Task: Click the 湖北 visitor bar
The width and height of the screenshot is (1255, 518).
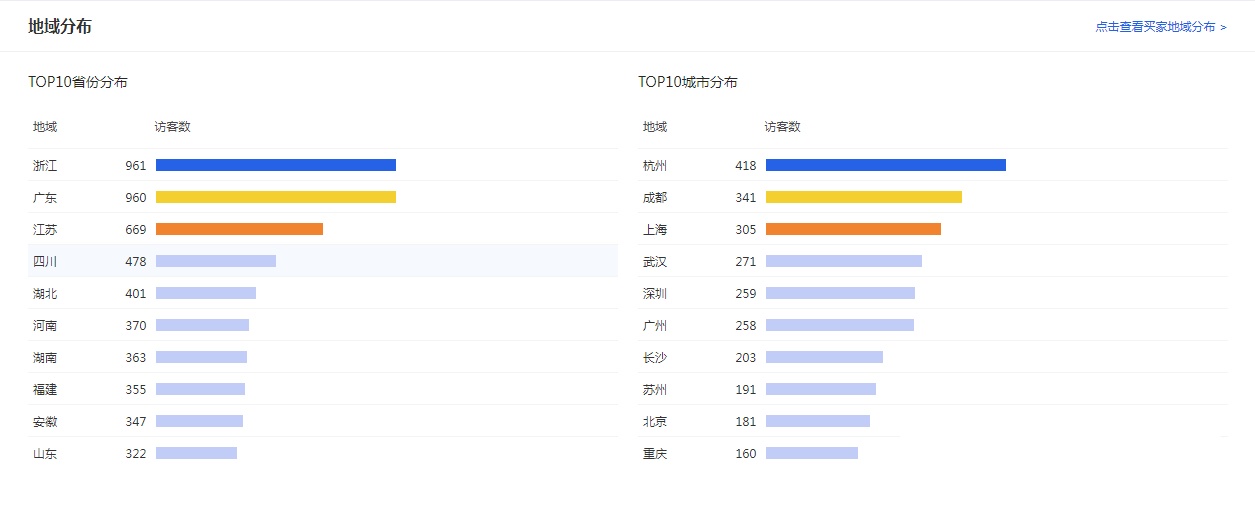Action: (x=206, y=293)
